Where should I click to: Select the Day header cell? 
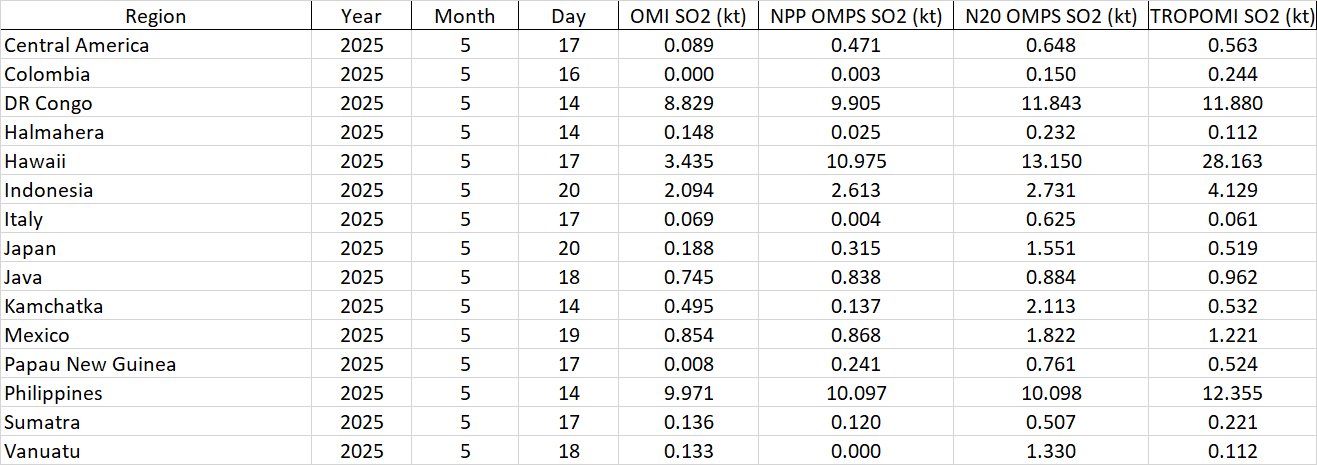point(568,16)
